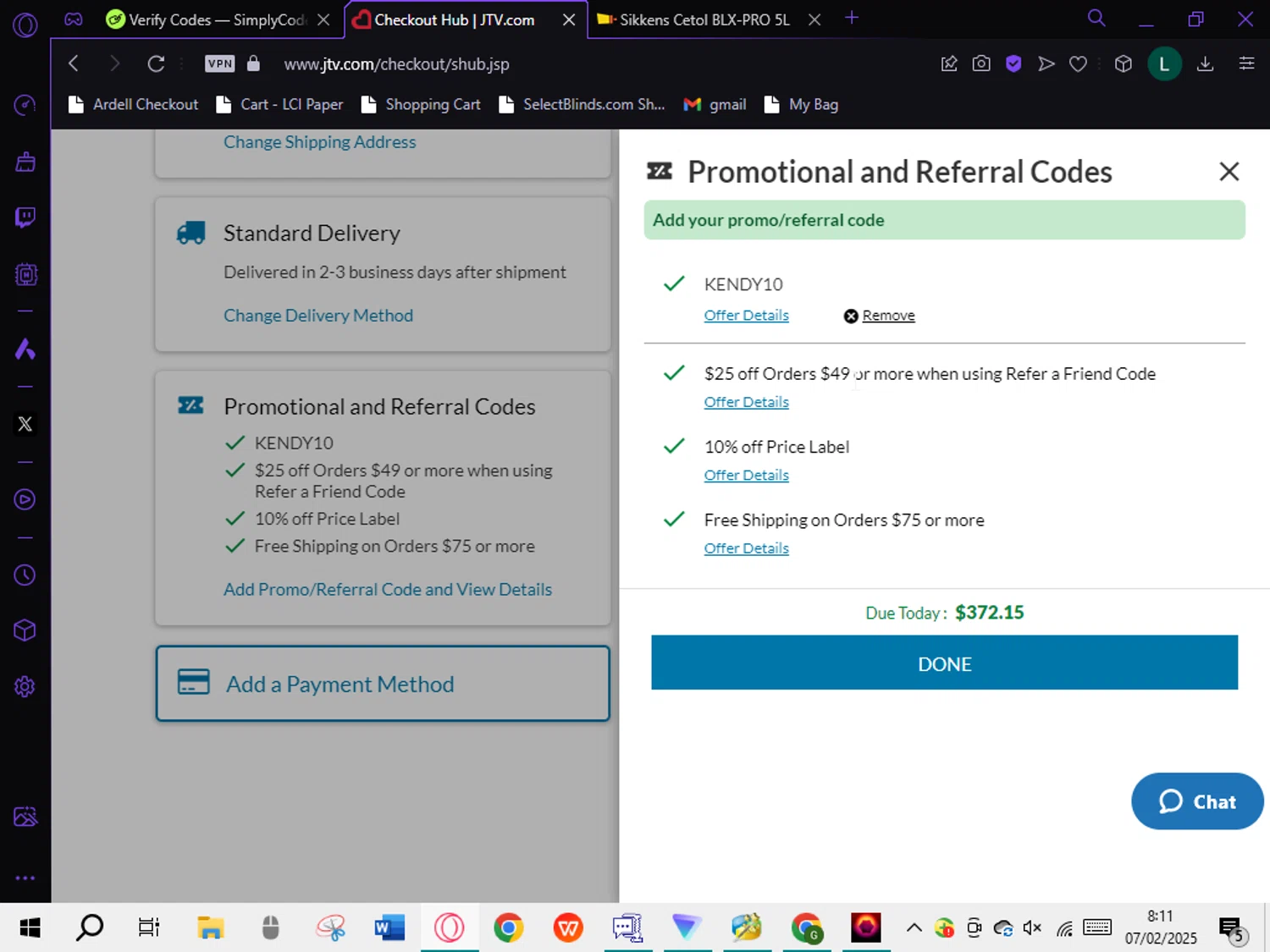Click the Due Today $372.15 amount
Screen dimensions: 1270x952
pyautogui.click(x=989, y=613)
